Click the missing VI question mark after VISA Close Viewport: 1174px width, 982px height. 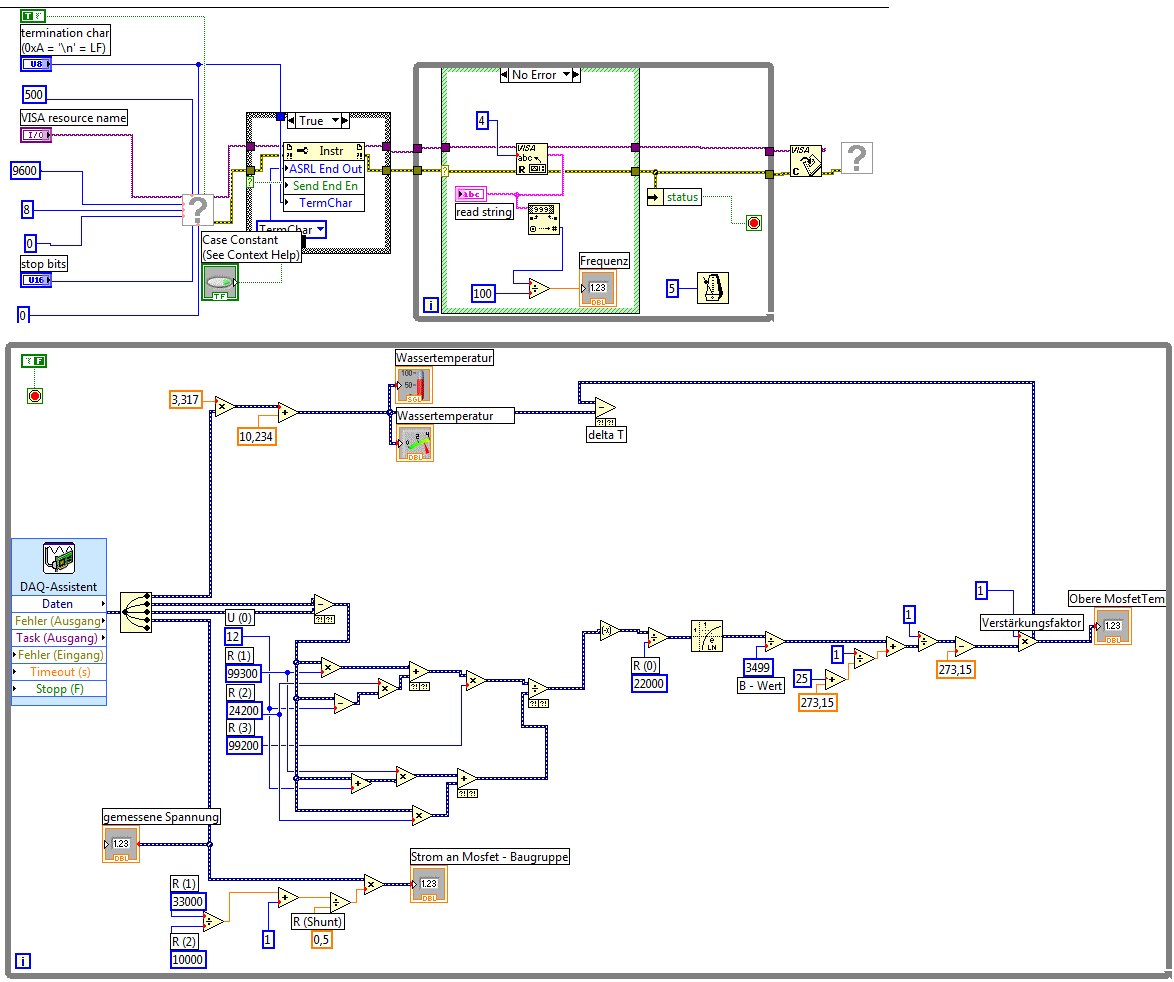857,158
